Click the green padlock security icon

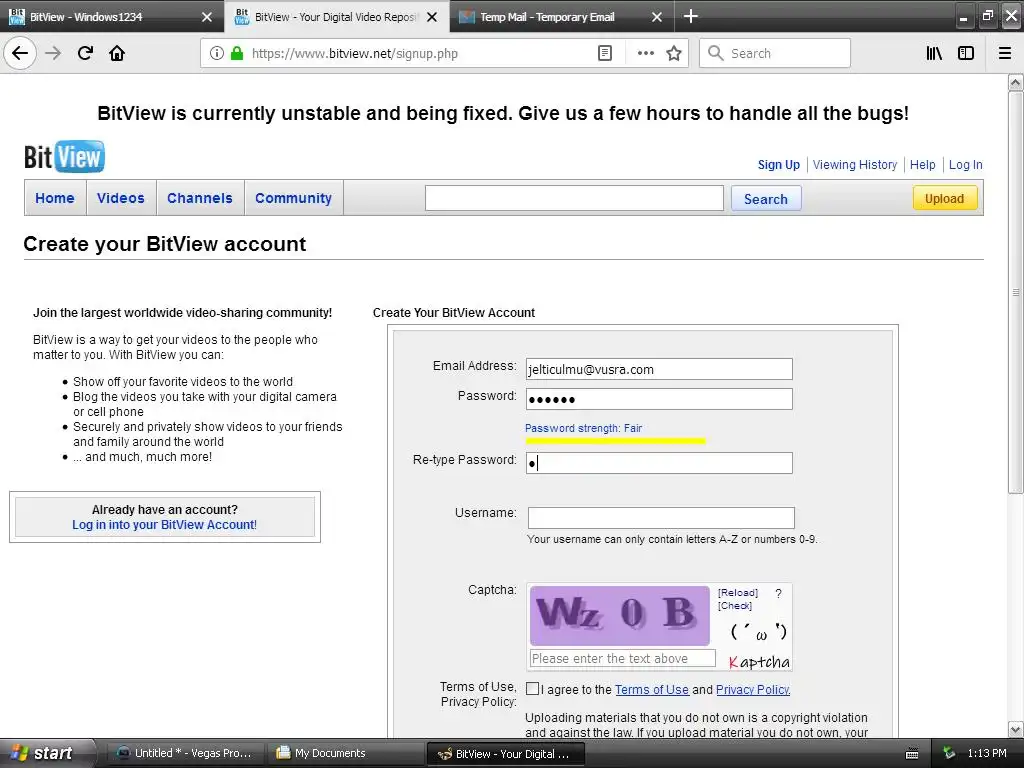point(237,54)
